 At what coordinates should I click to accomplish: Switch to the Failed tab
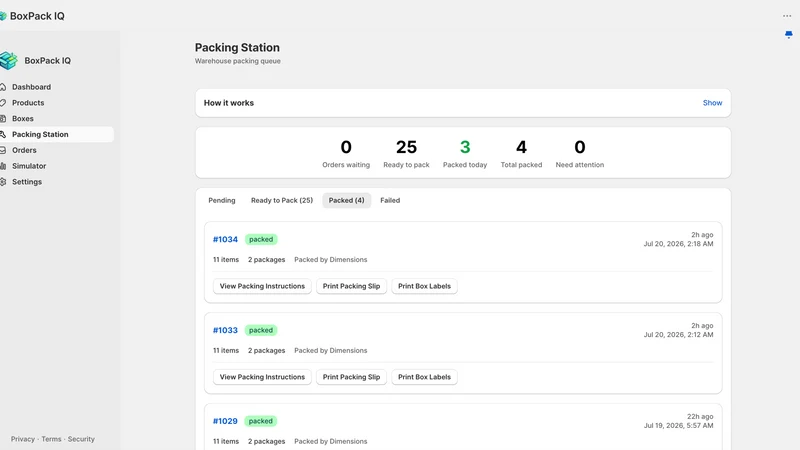coord(390,201)
